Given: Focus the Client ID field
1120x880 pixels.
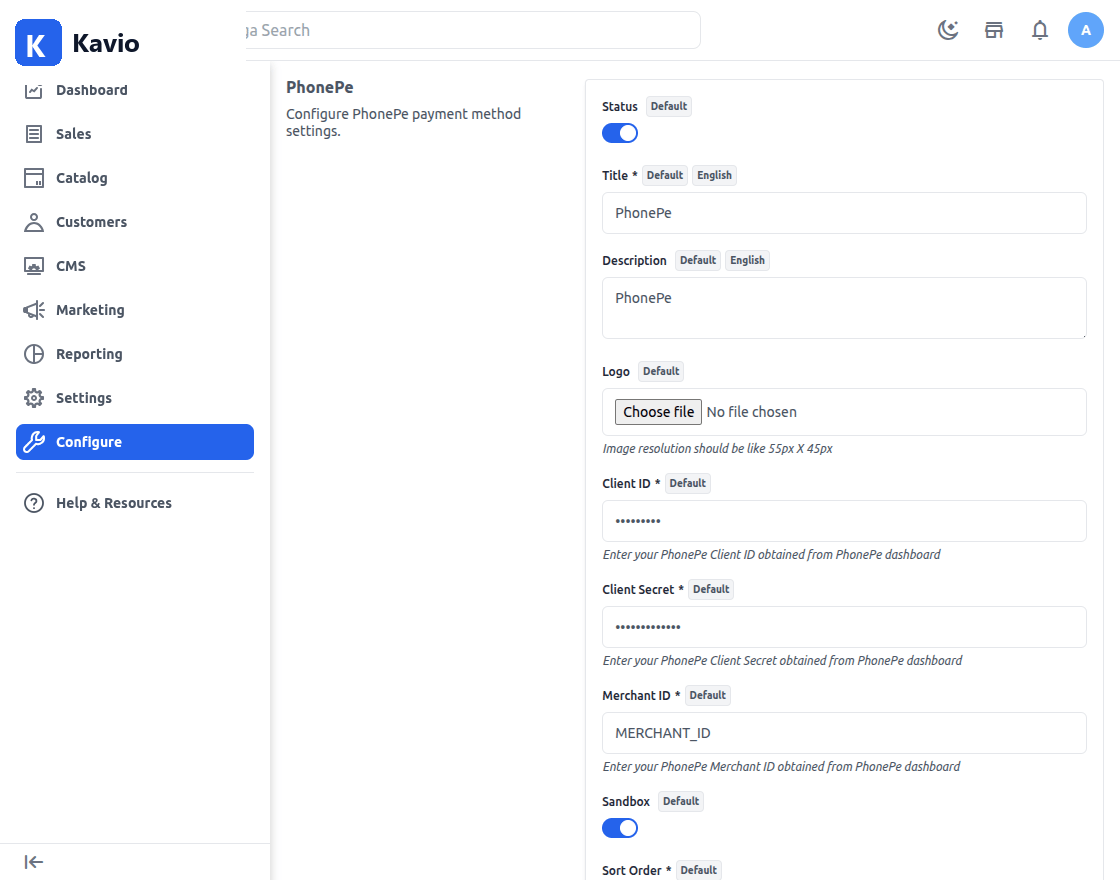Looking at the screenshot, I should 844,521.
